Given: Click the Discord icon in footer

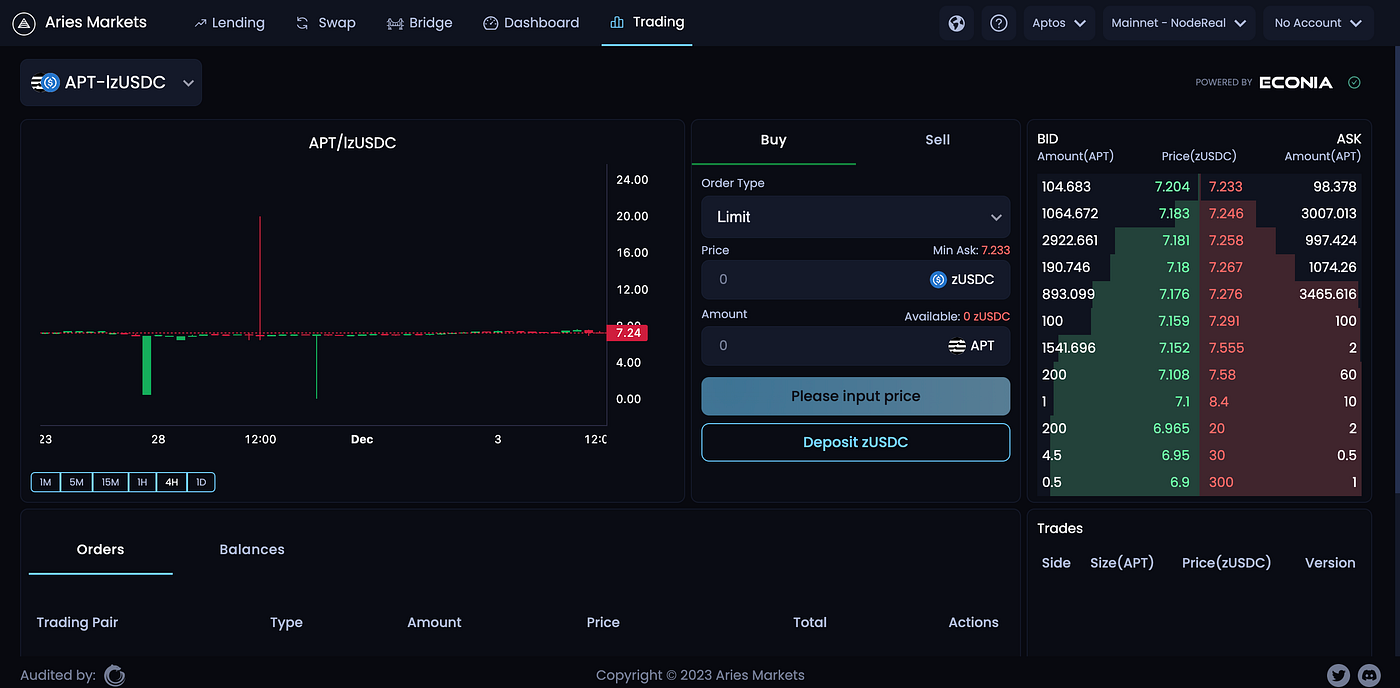Looking at the screenshot, I should point(1369,675).
